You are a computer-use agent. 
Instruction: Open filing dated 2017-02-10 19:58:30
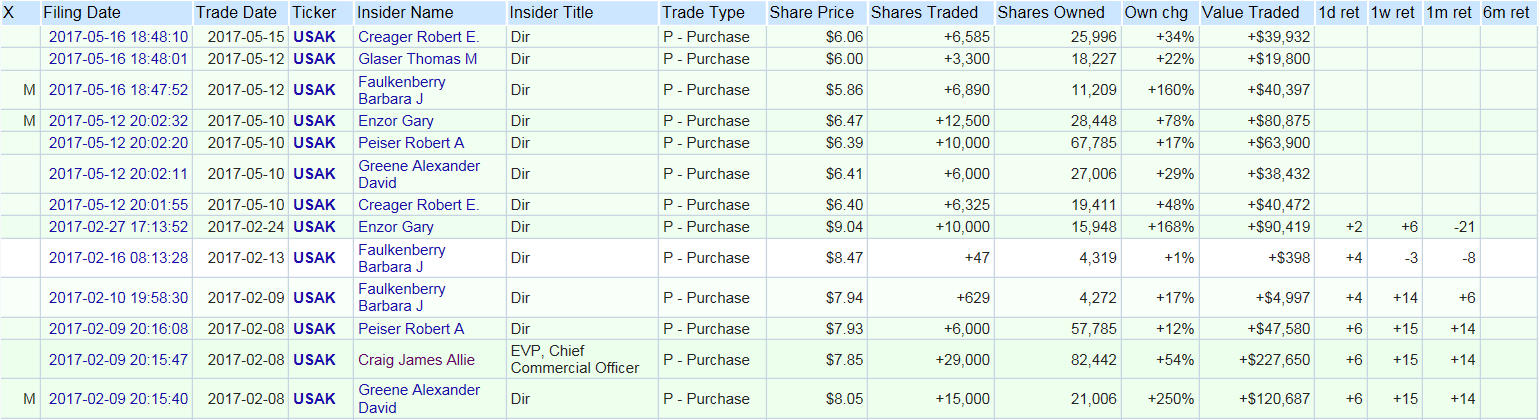pyautogui.click(x=118, y=298)
